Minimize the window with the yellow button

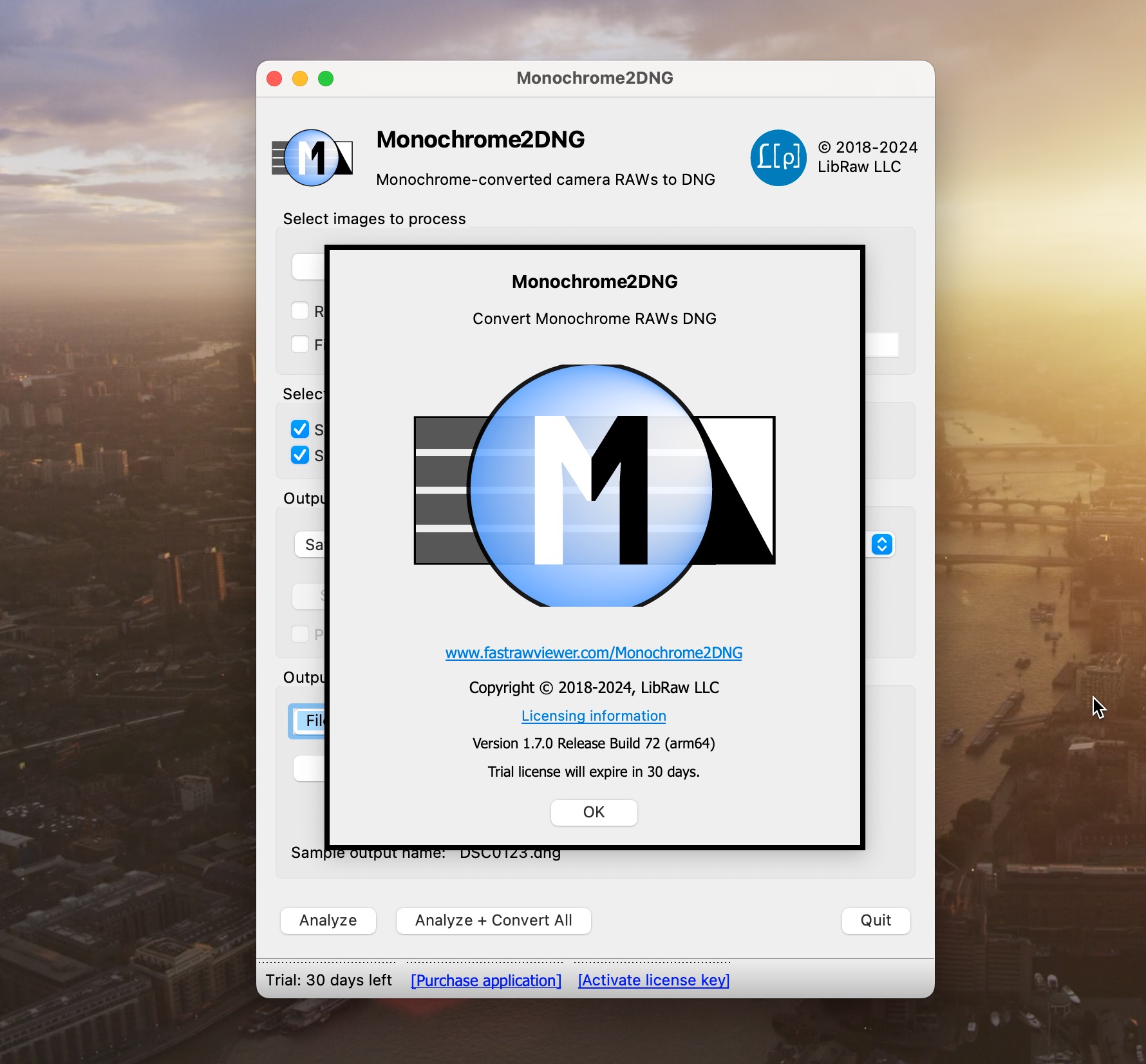pyautogui.click(x=300, y=79)
